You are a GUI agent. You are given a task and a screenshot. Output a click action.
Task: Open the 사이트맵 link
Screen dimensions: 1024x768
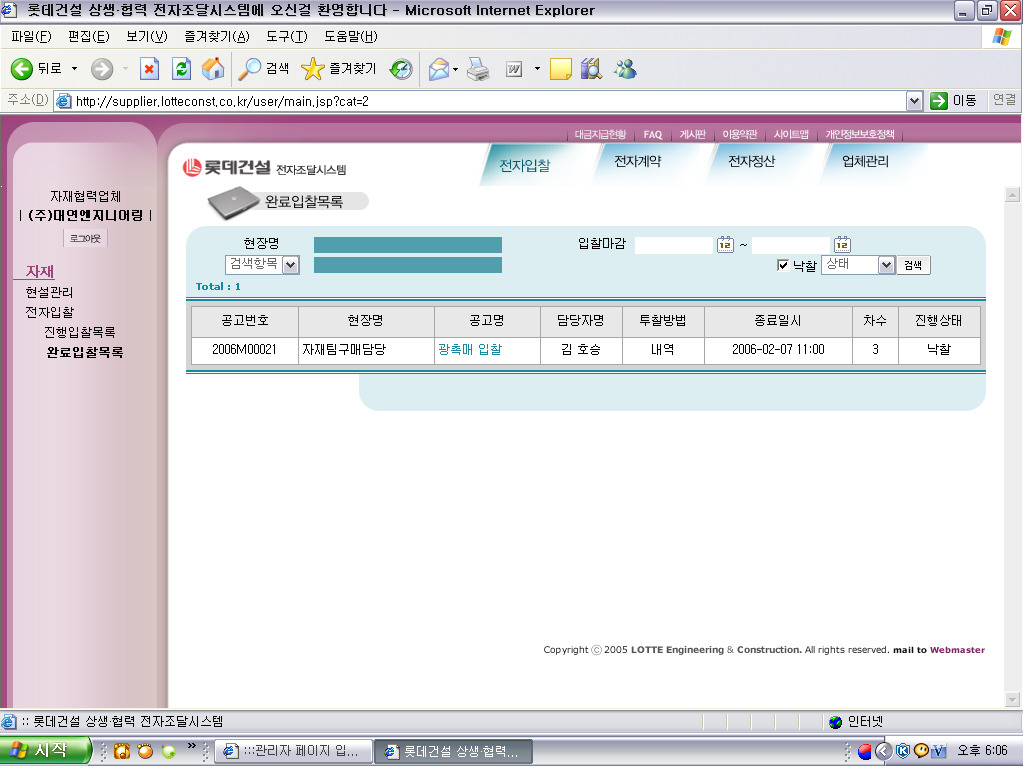coord(791,135)
